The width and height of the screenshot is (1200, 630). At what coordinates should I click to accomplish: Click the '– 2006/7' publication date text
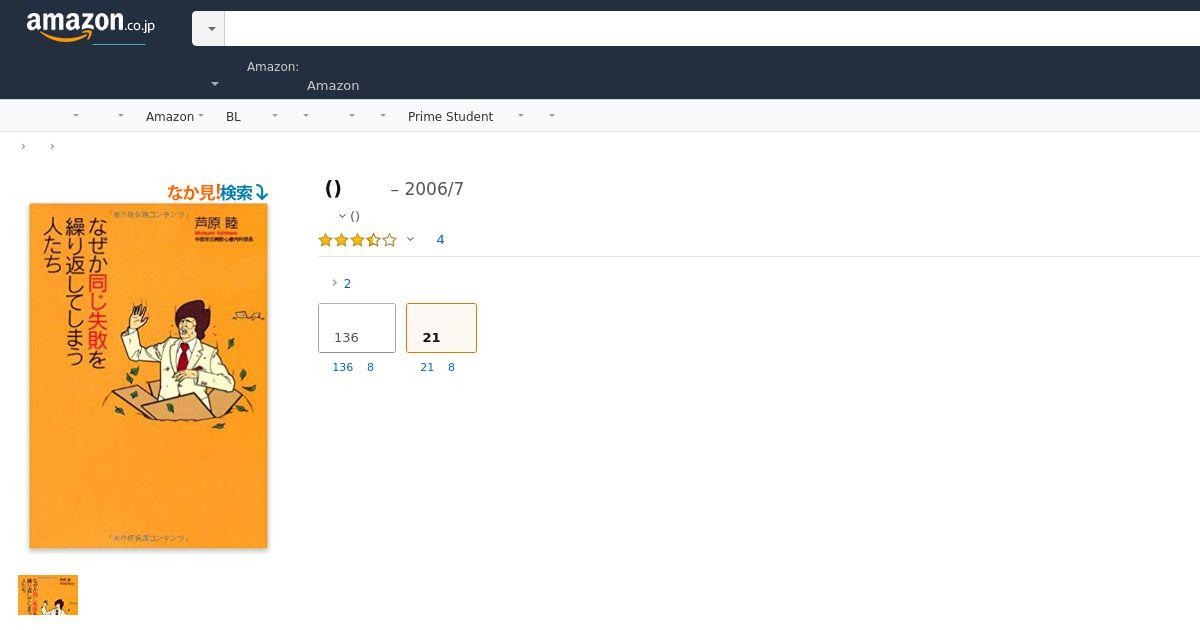point(427,189)
